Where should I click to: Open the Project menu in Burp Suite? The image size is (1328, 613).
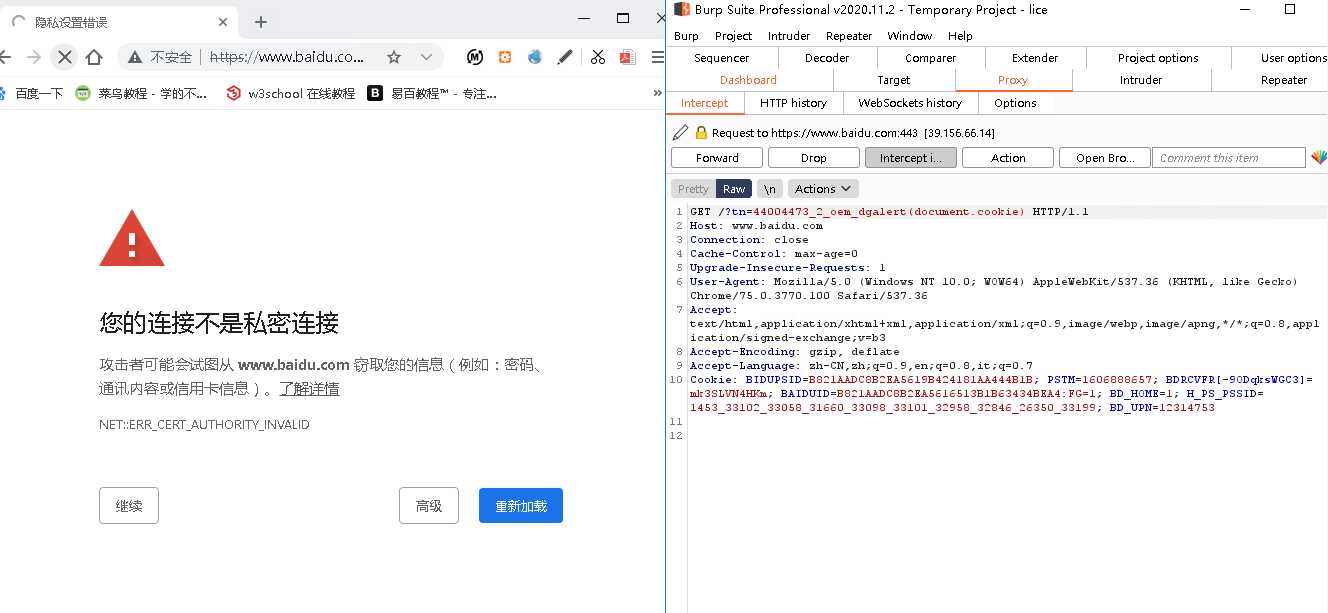pos(733,36)
